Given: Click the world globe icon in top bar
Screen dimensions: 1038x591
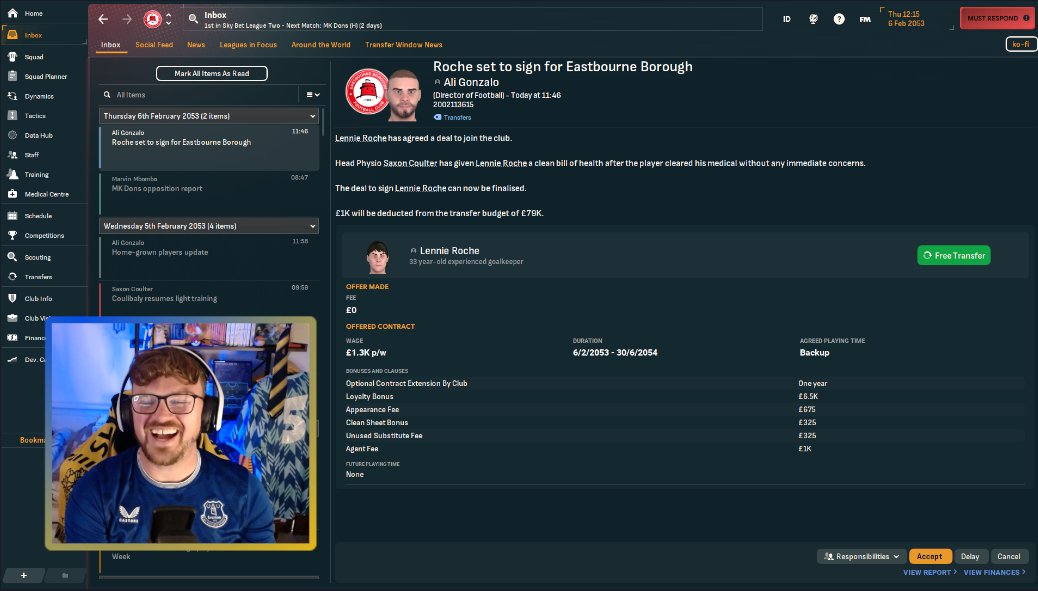Looking at the screenshot, I should pos(813,19).
